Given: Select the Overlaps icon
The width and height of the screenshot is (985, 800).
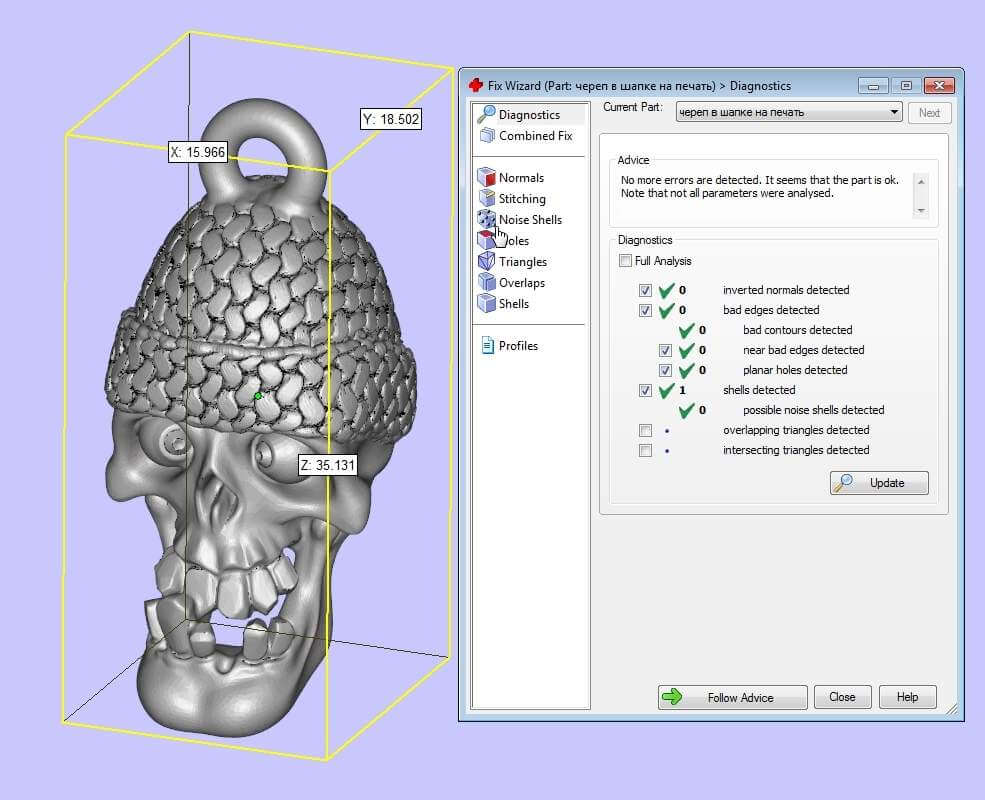Looking at the screenshot, I should (x=487, y=282).
